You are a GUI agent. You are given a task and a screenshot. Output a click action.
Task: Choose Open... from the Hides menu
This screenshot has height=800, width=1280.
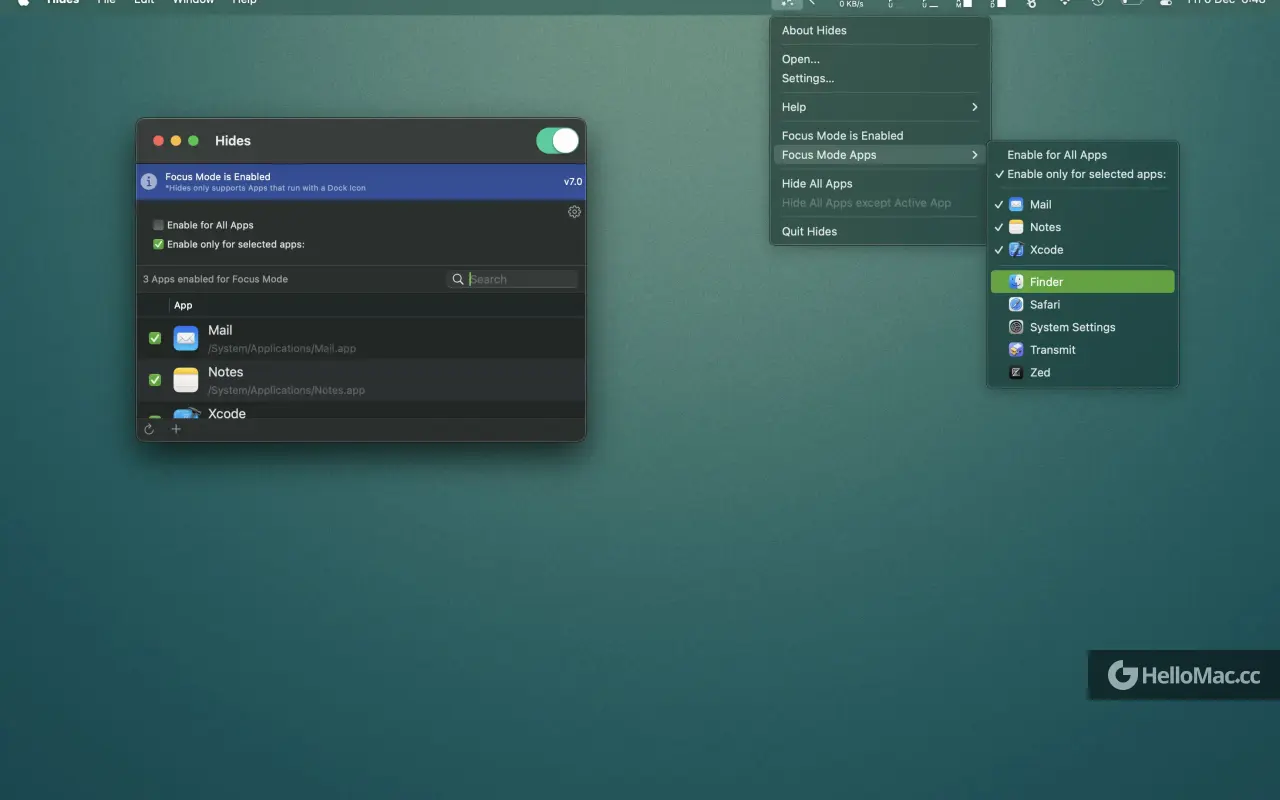pos(880,59)
